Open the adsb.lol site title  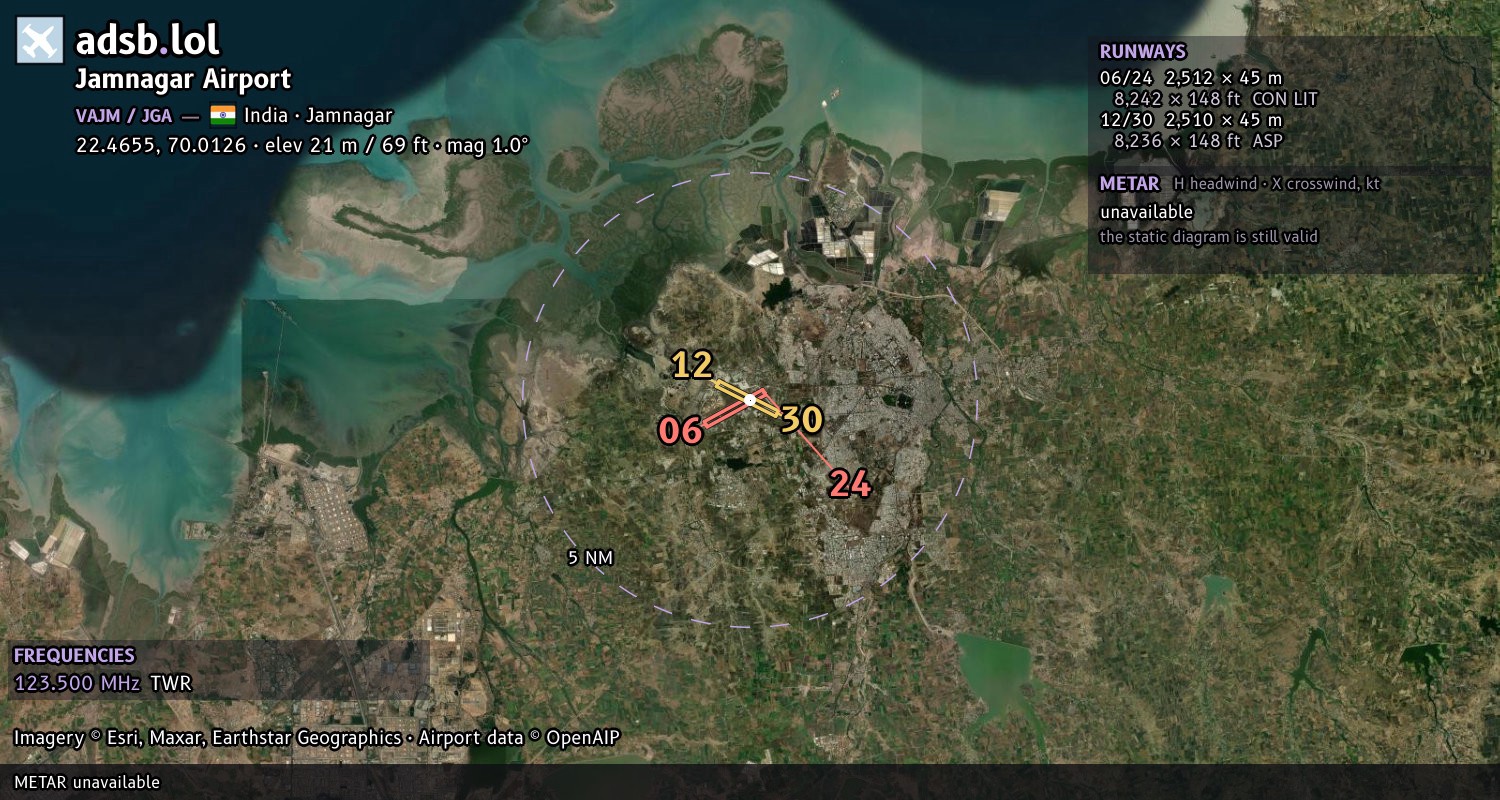tap(147, 40)
